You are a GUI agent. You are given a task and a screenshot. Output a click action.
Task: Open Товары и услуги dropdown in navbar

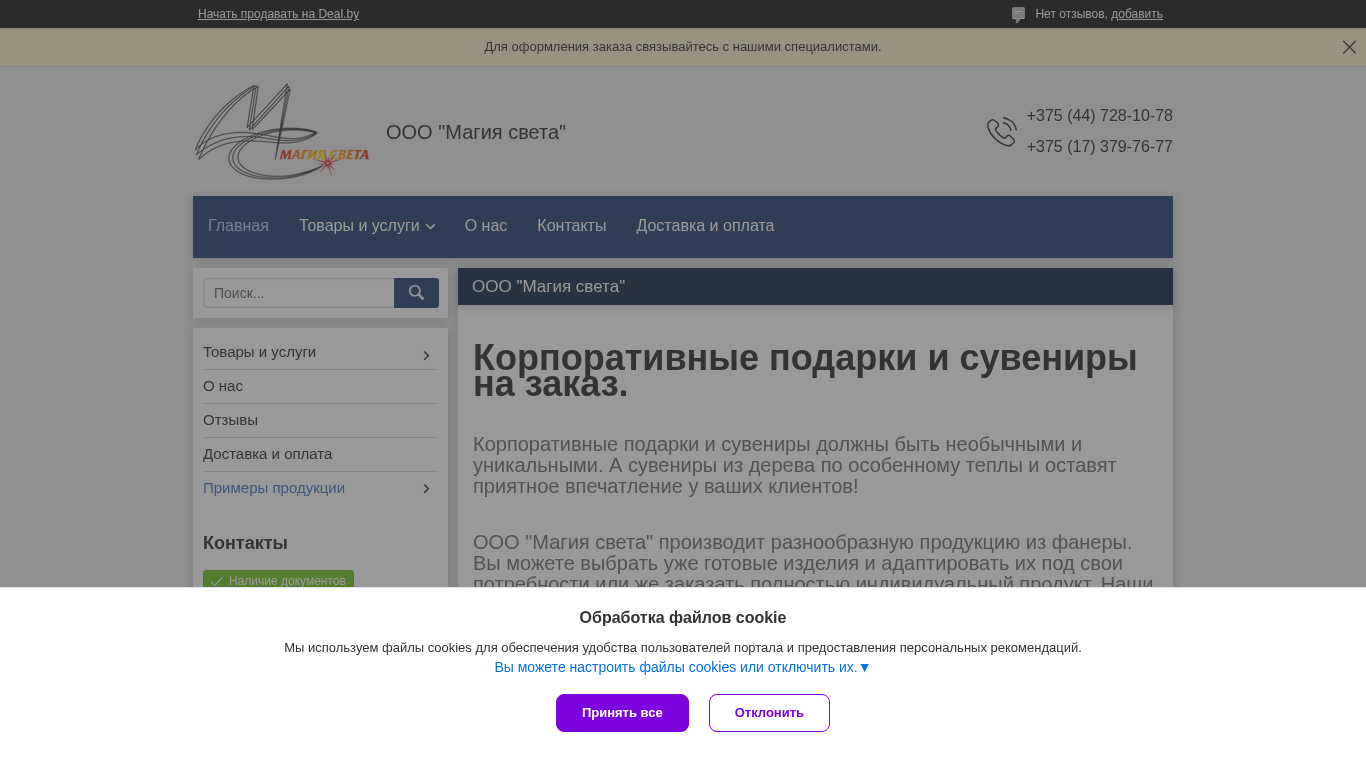coord(367,226)
